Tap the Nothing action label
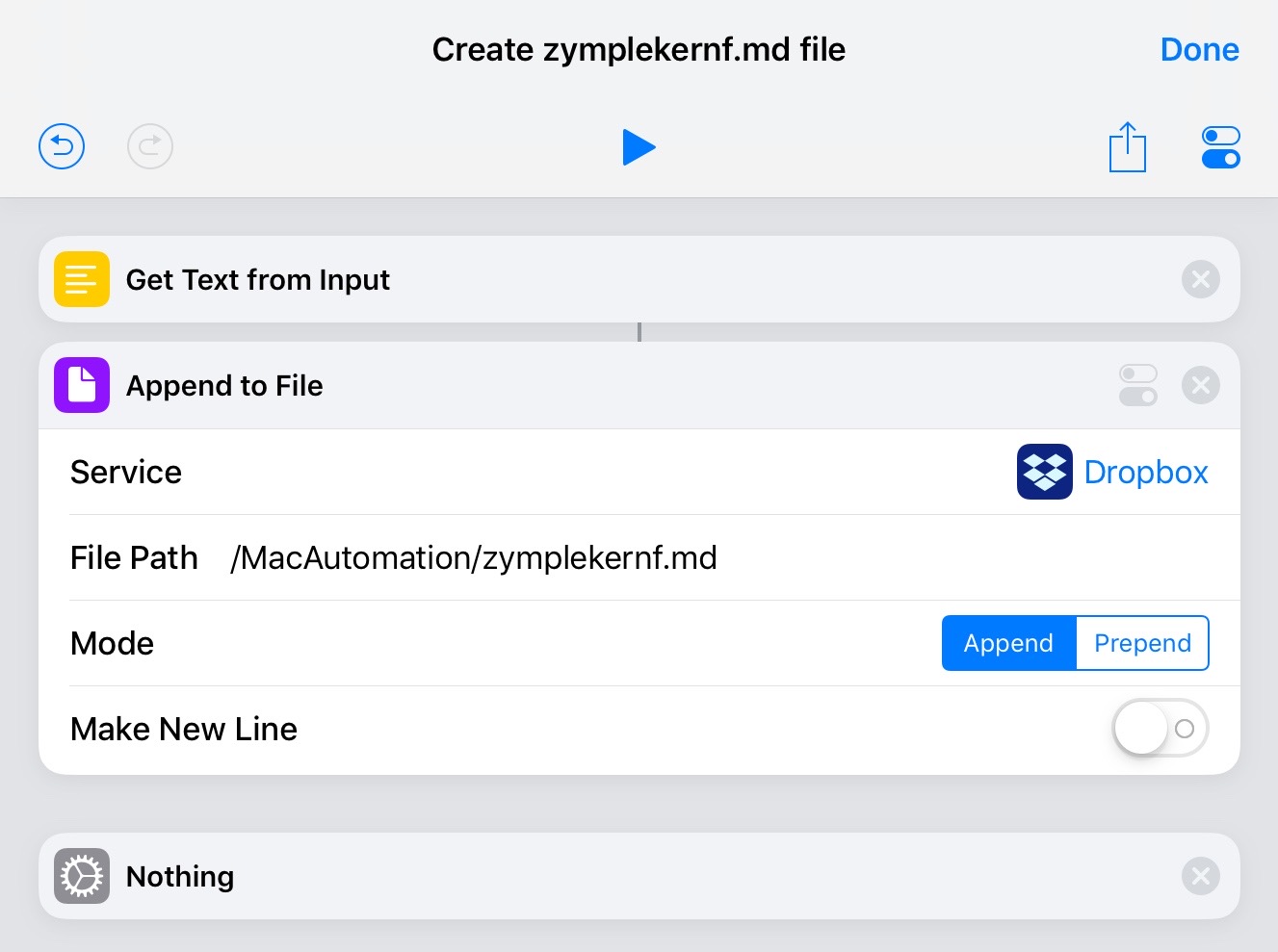Viewport: 1278px width, 952px height. pos(180,877)
